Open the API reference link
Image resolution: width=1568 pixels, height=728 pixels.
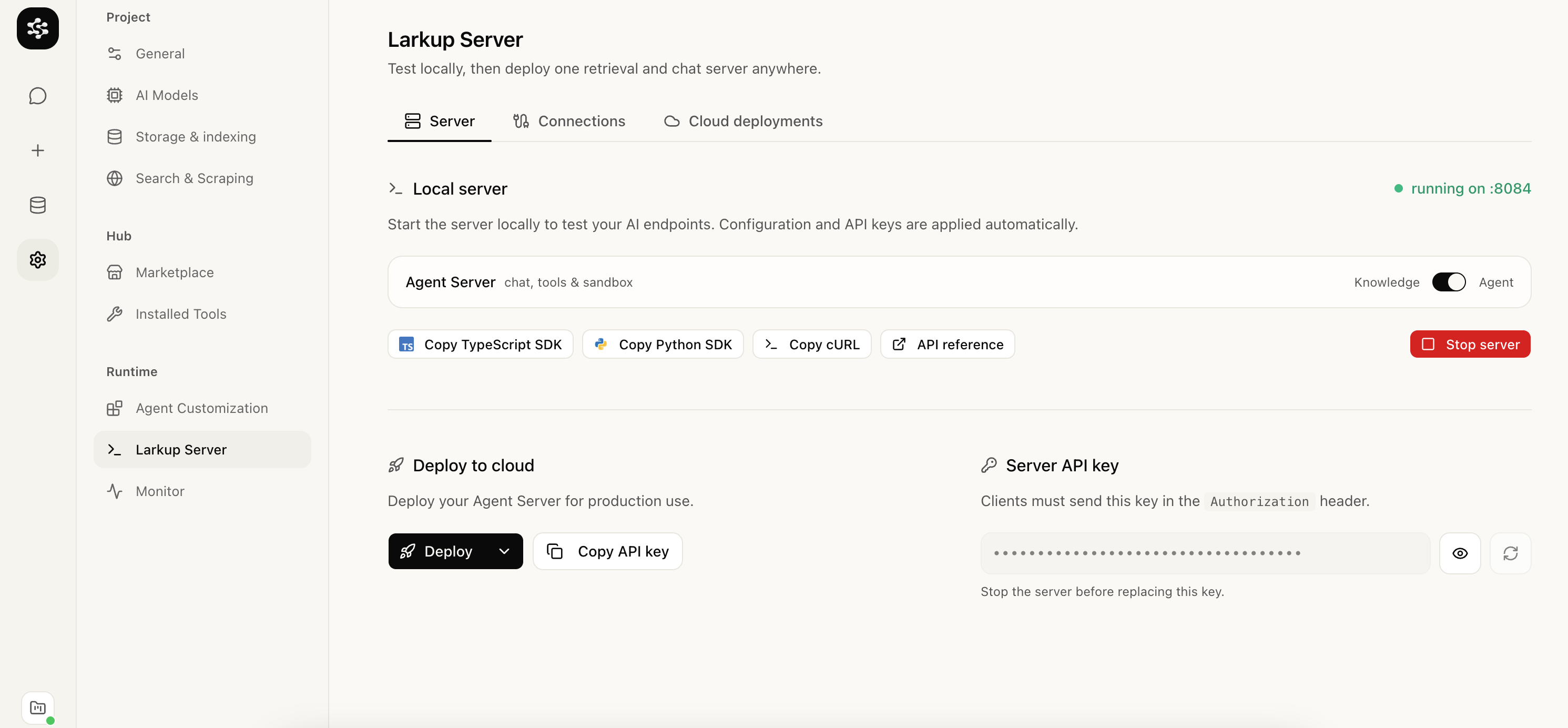tap(947, 345)
